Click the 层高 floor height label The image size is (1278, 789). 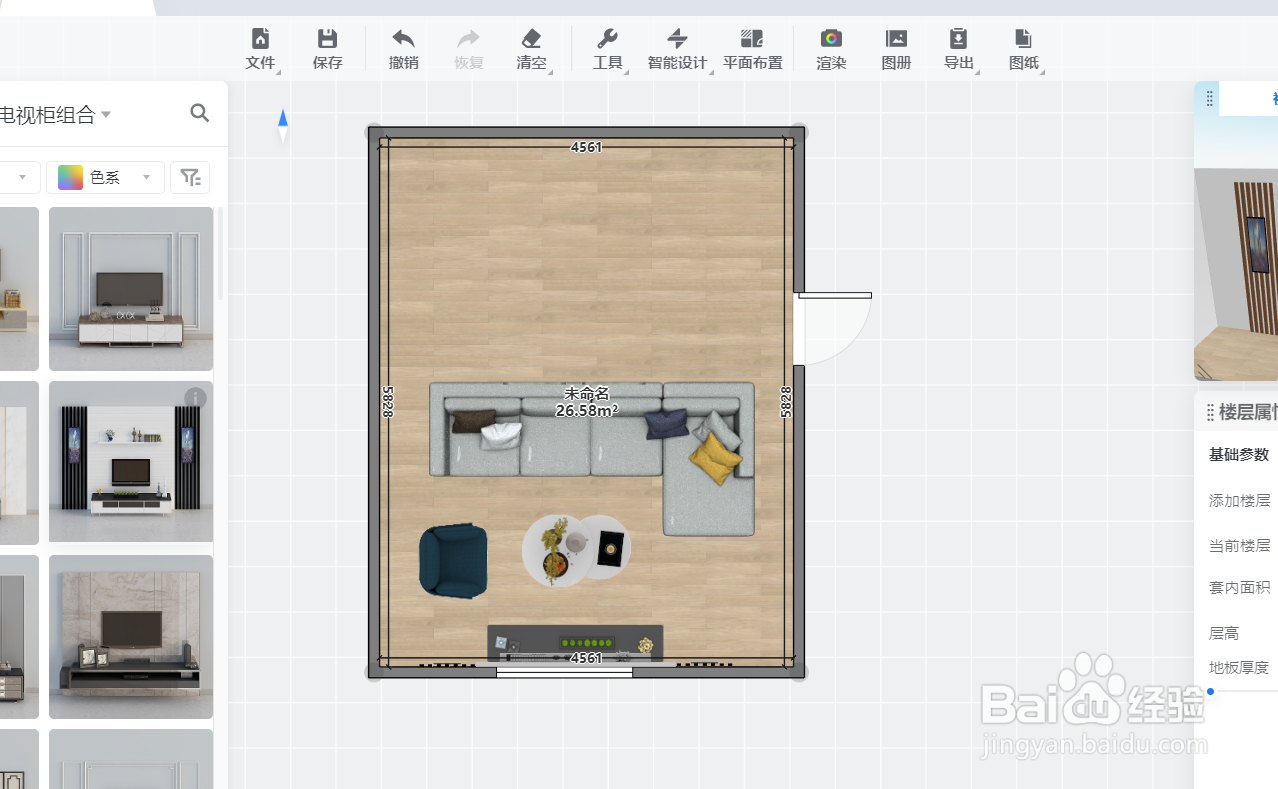coord(1224,633)
